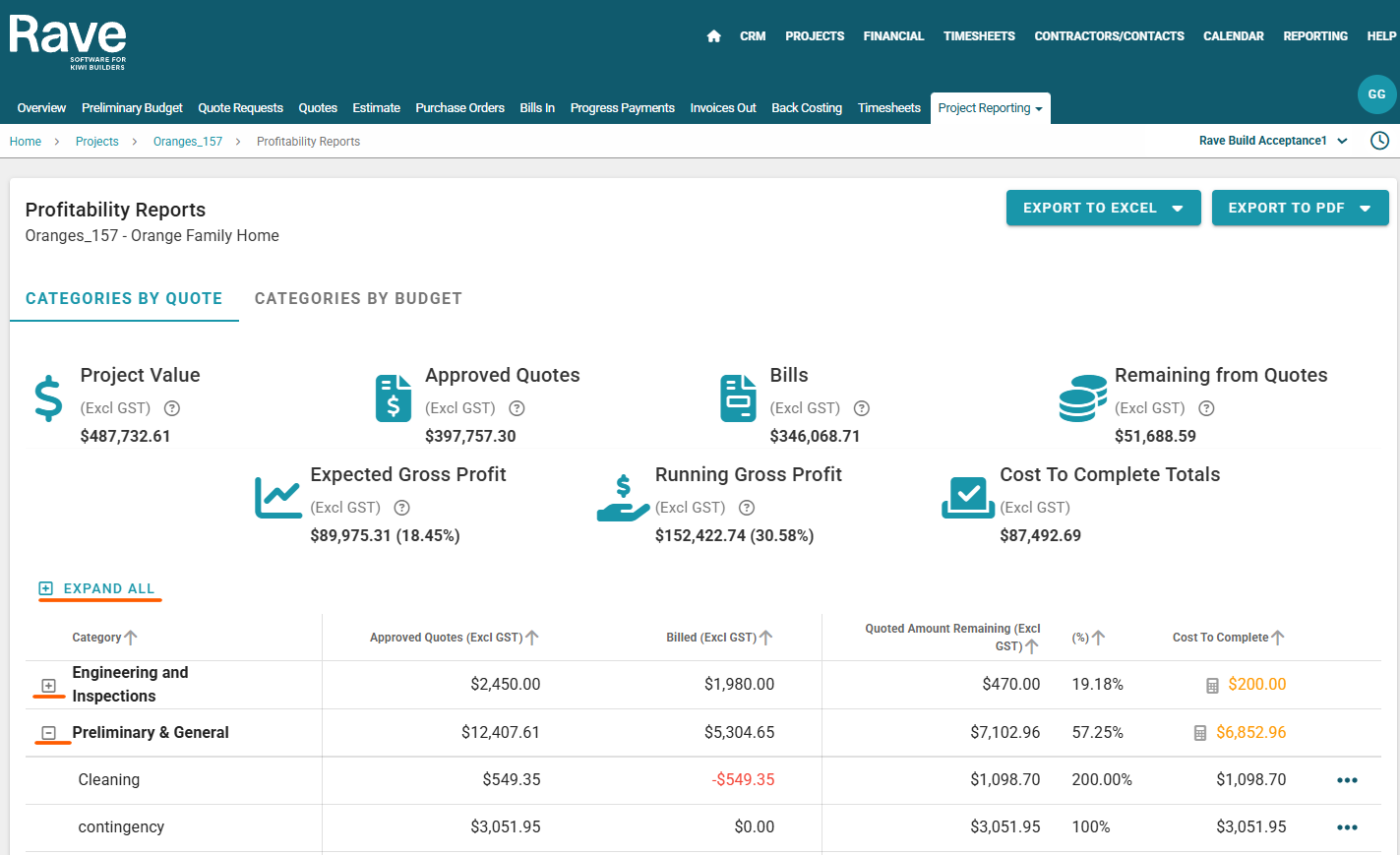The image size is (1400, 855).
Task: Click the Home icon in top navigation
Action: click(x=713, y=36)
